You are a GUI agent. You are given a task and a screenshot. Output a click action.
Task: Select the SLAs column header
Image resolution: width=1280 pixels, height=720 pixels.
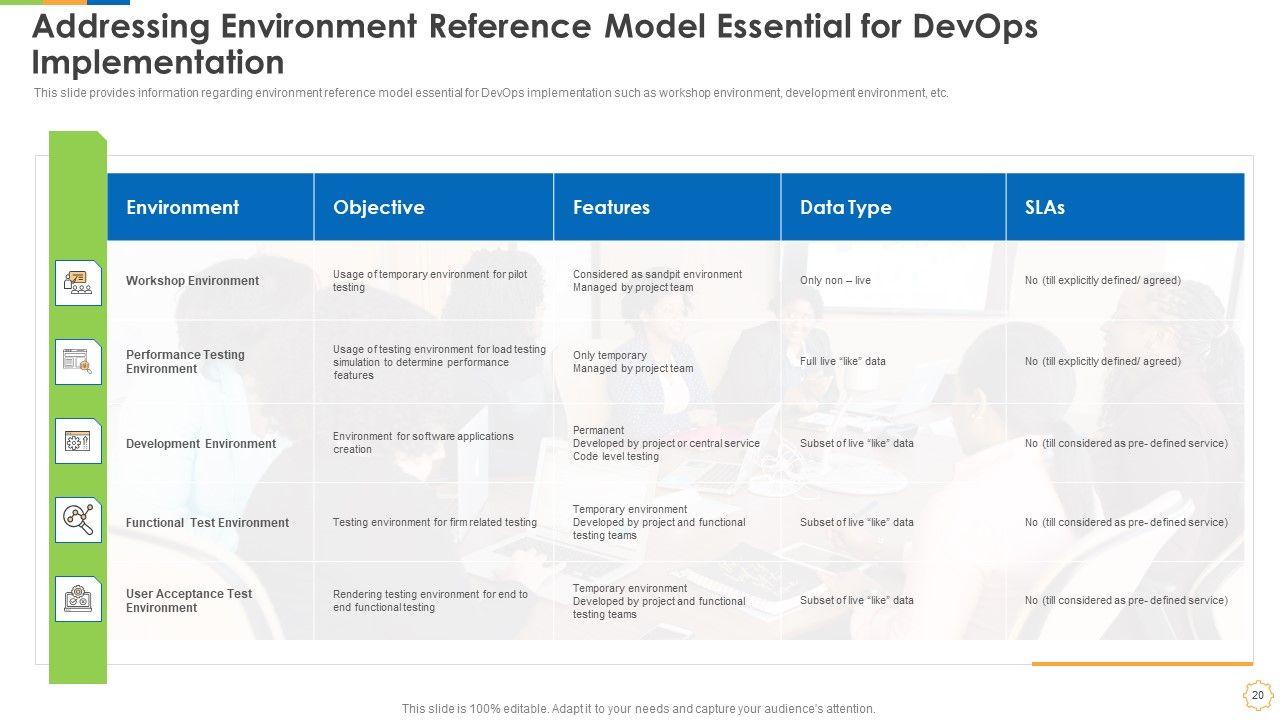click(1044, 207)
